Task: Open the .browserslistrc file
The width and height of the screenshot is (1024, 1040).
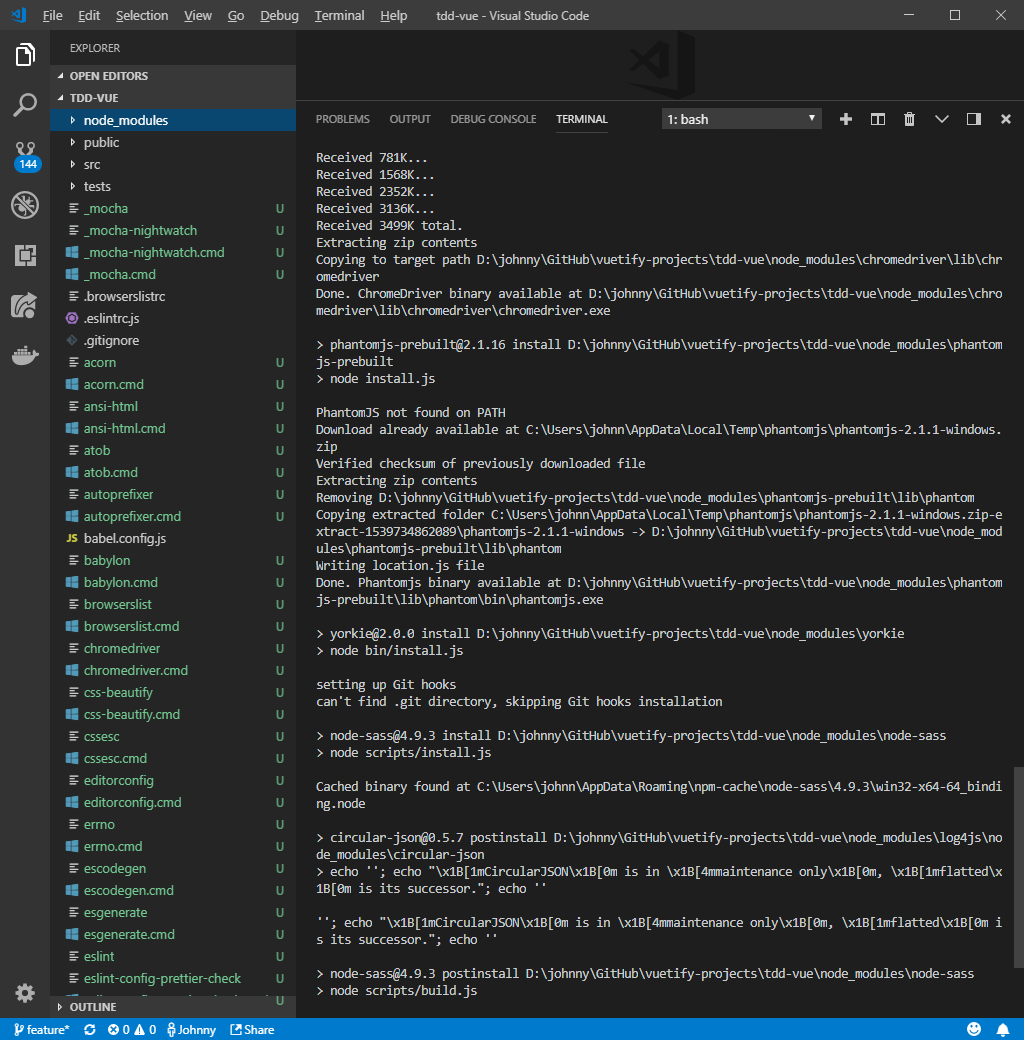Action: click(173, 296)
